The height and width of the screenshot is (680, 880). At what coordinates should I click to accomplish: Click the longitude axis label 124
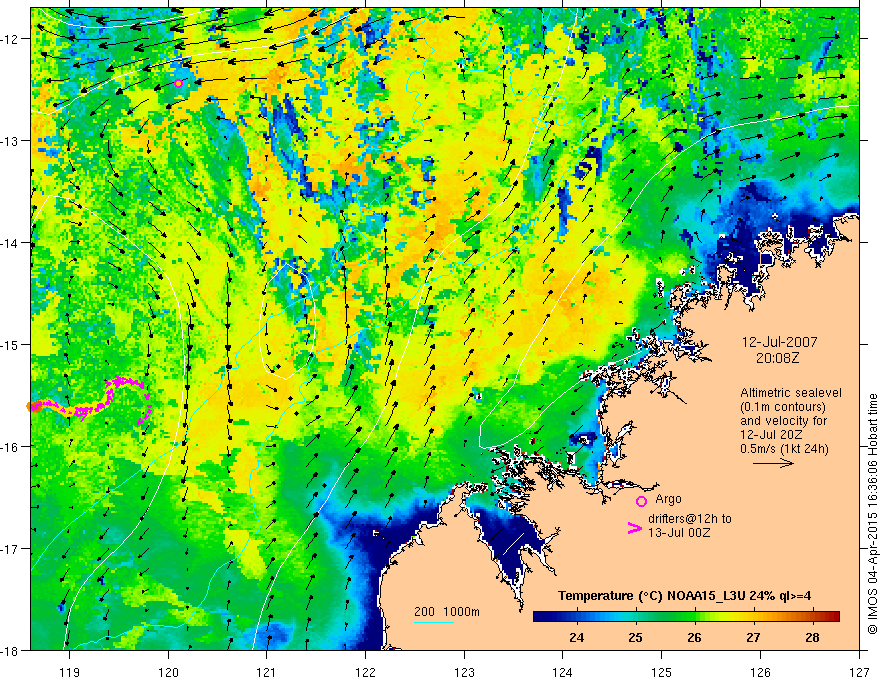[563, 672]
